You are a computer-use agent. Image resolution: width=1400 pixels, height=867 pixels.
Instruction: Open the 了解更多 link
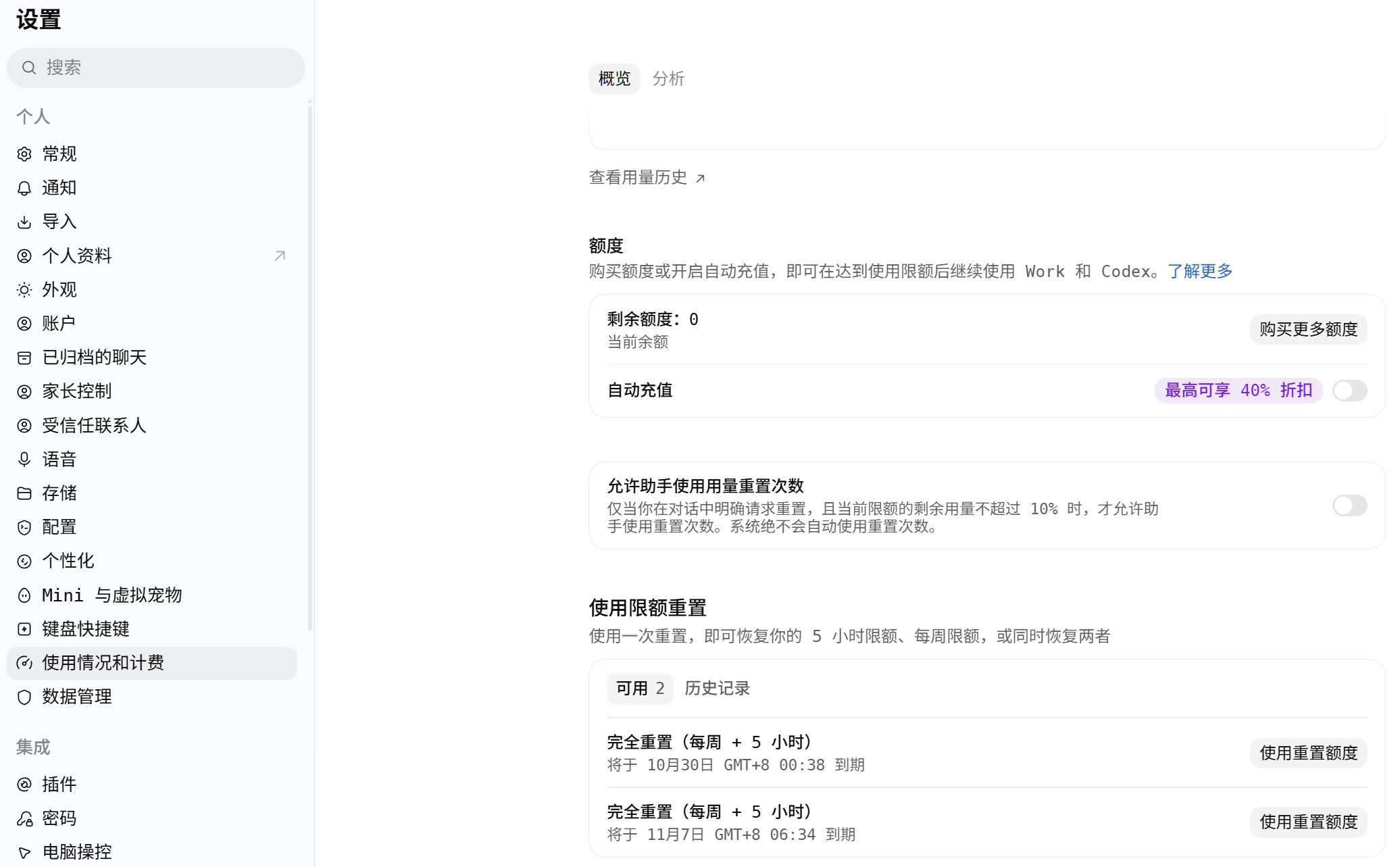point(1200,272)
